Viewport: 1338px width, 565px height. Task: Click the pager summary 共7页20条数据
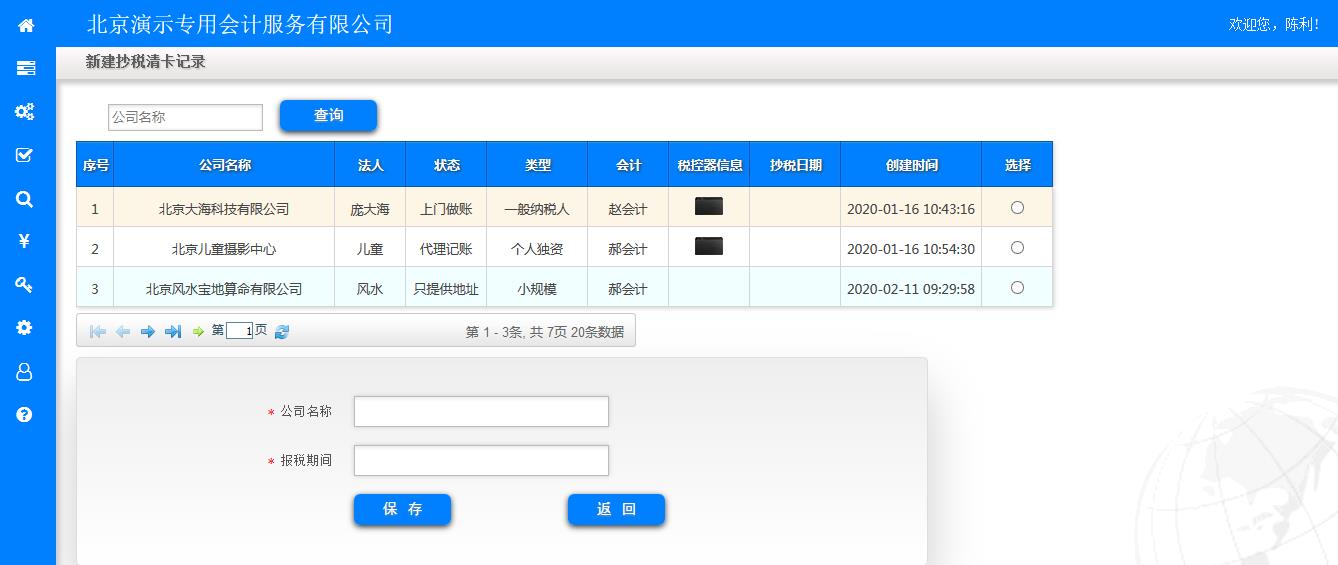(576, 332)
